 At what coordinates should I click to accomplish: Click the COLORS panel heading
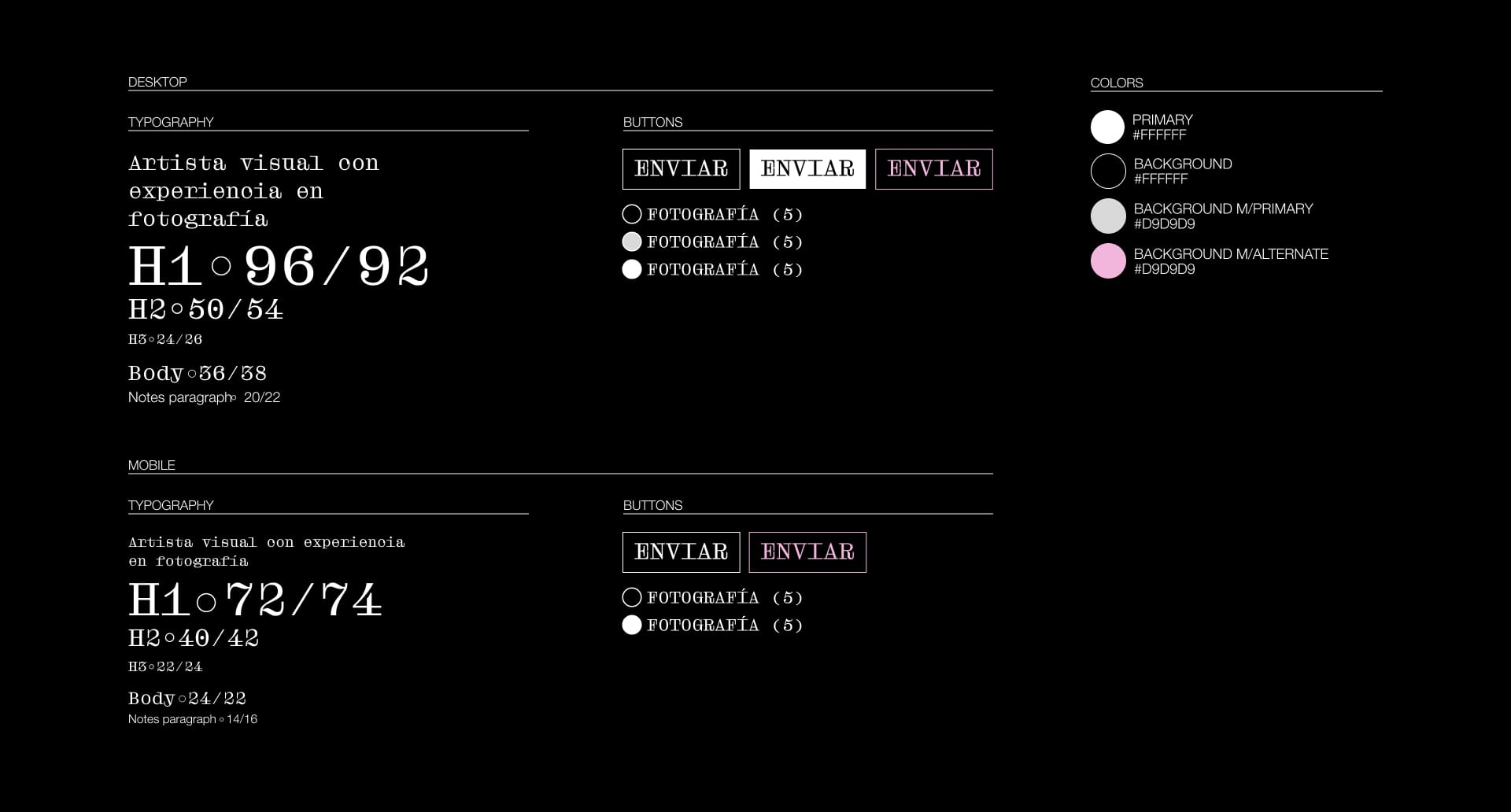(1116, 83)
